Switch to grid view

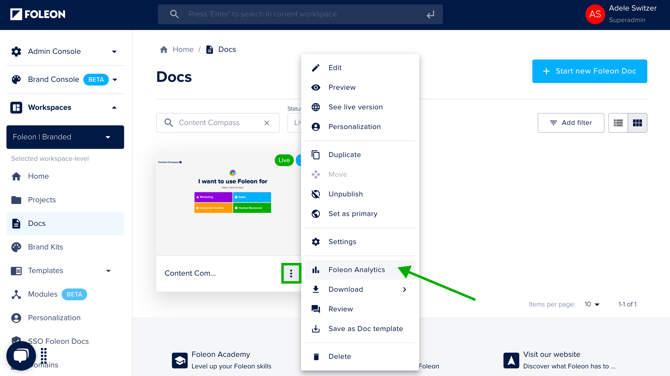coord(637,123)
